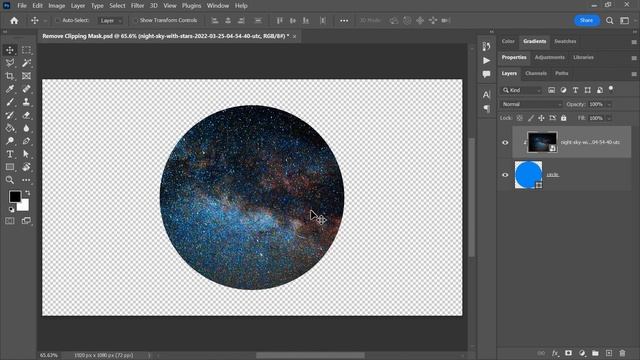Open the Edit Toolbar three-dots menu

26,180
